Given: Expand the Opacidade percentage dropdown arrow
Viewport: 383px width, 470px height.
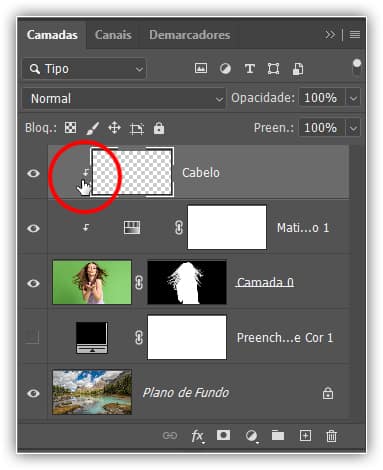Looking at the screenshot, I should click(x=353, y=98).
